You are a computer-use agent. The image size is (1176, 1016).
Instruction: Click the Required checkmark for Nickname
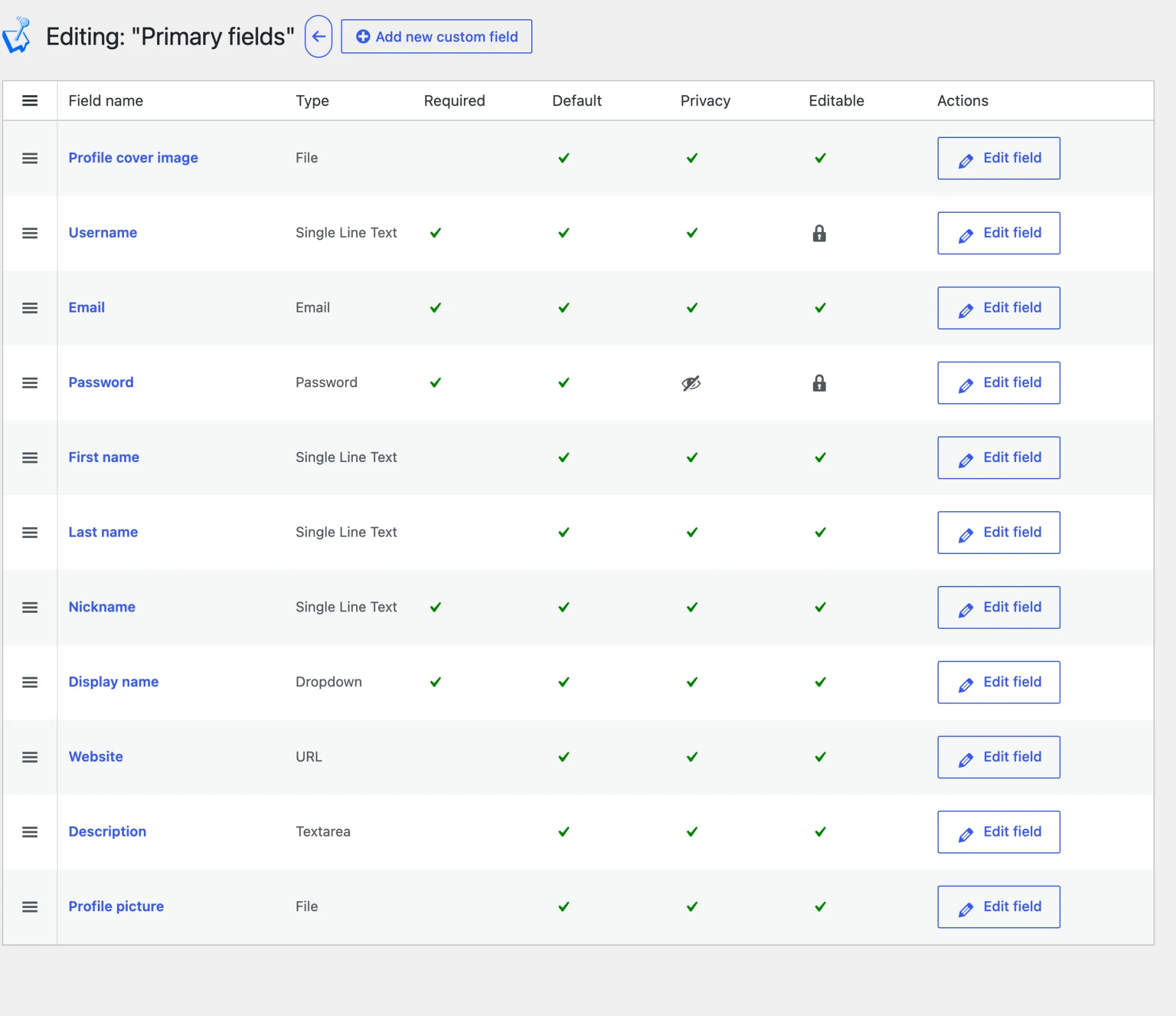click(x=436, y=607)
